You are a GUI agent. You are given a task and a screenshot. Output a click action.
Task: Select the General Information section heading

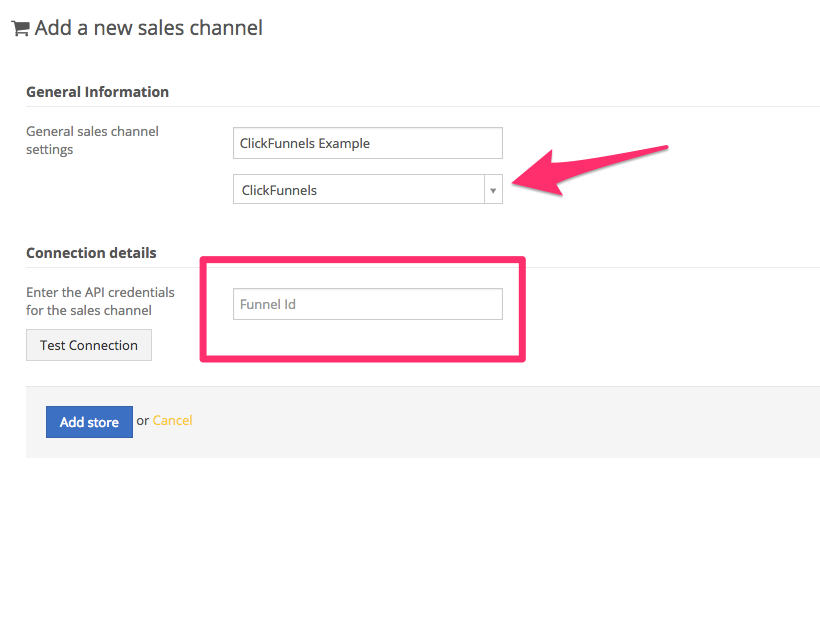(97, 92)
